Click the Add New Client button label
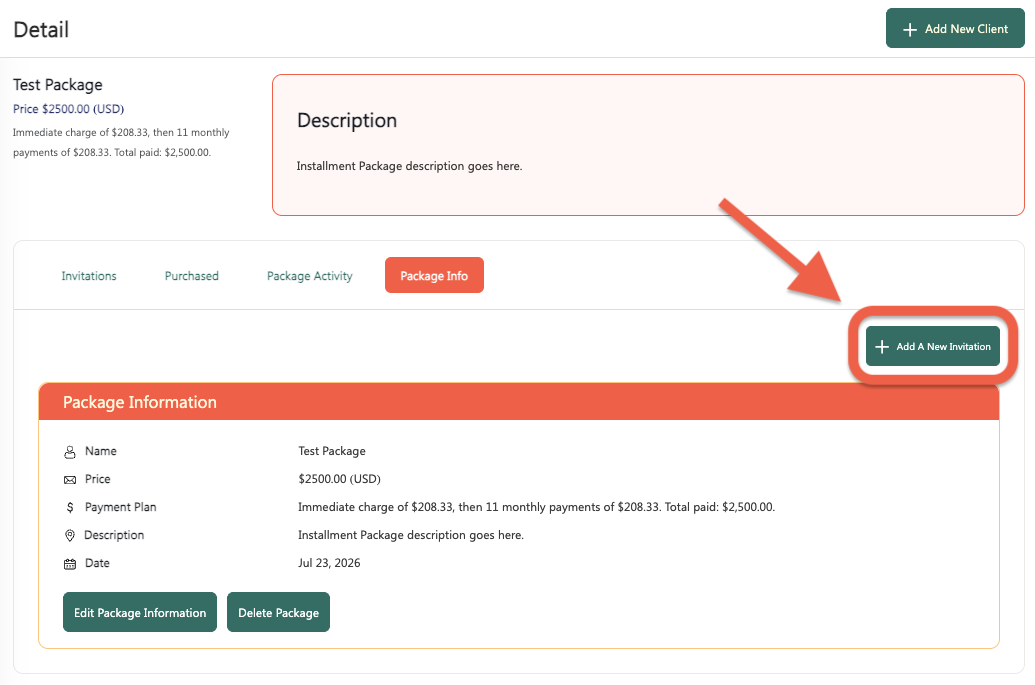1035x685 pixels. (966, 29)
